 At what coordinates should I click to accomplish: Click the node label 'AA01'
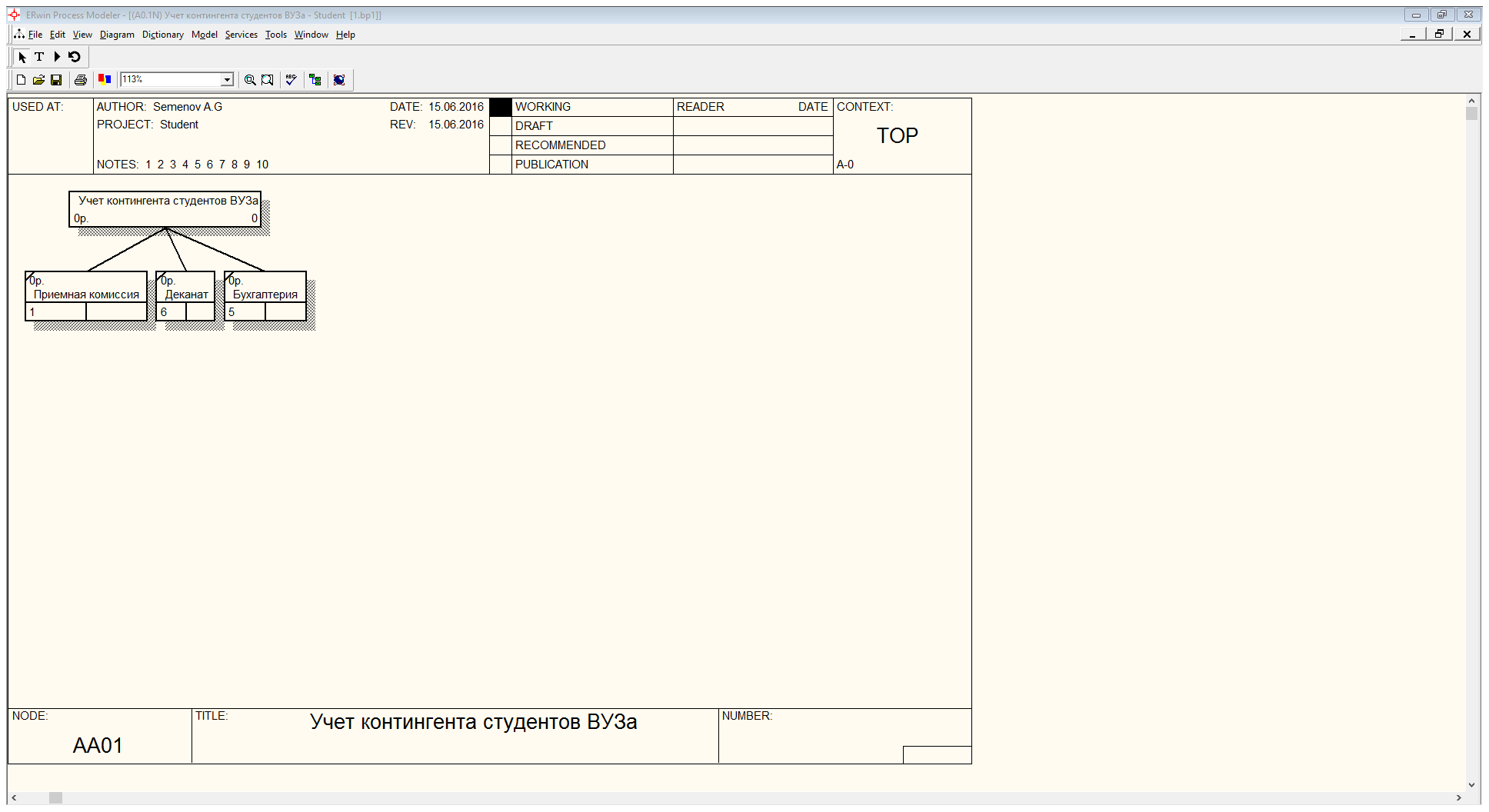[98, 746]
